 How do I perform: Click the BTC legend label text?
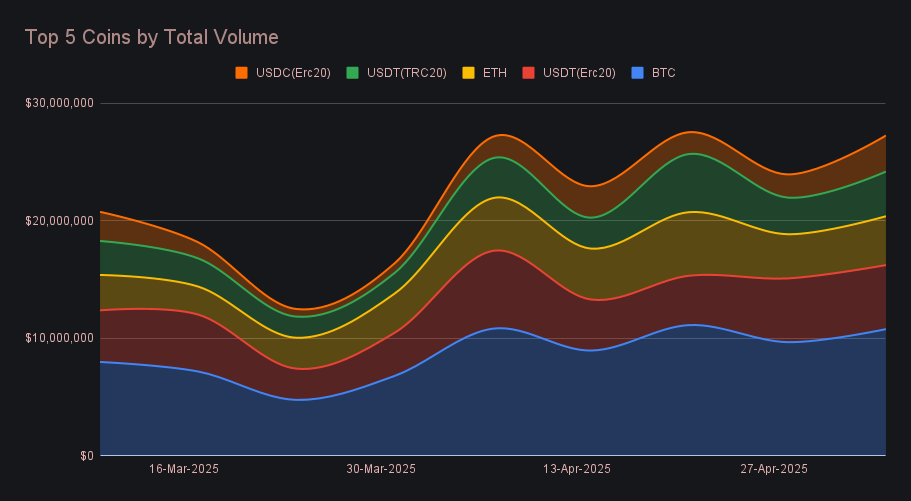tap(664, 73)
